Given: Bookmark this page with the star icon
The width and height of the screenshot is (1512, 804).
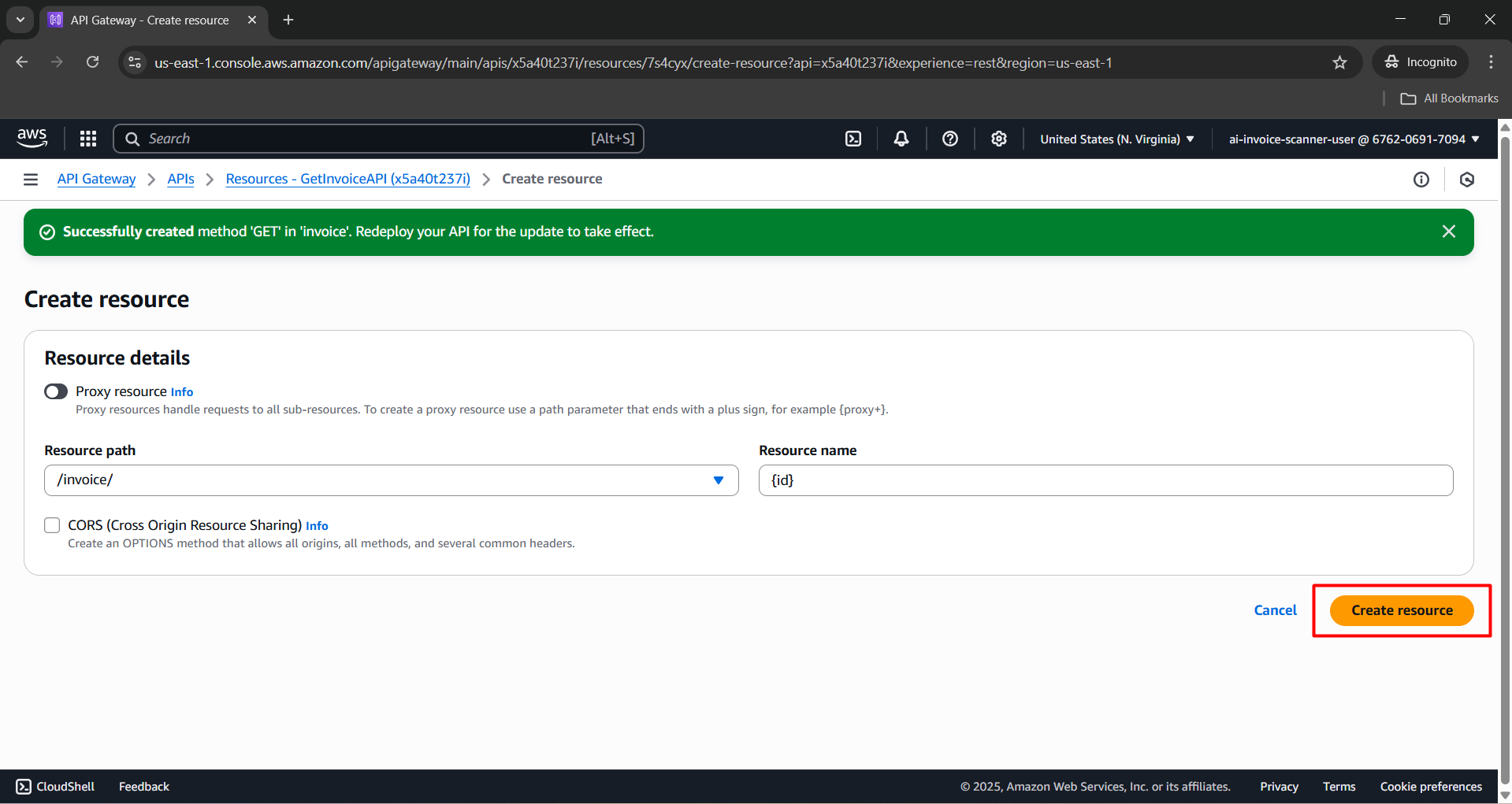Looking at the screenshot, I should pos(1339,62).
